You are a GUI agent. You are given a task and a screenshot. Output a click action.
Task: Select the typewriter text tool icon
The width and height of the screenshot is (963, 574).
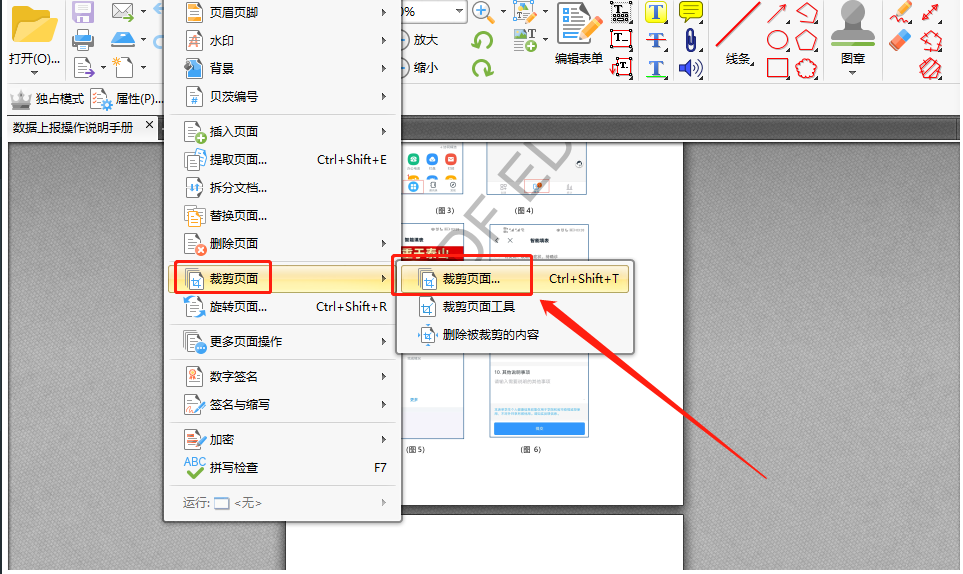621,12
